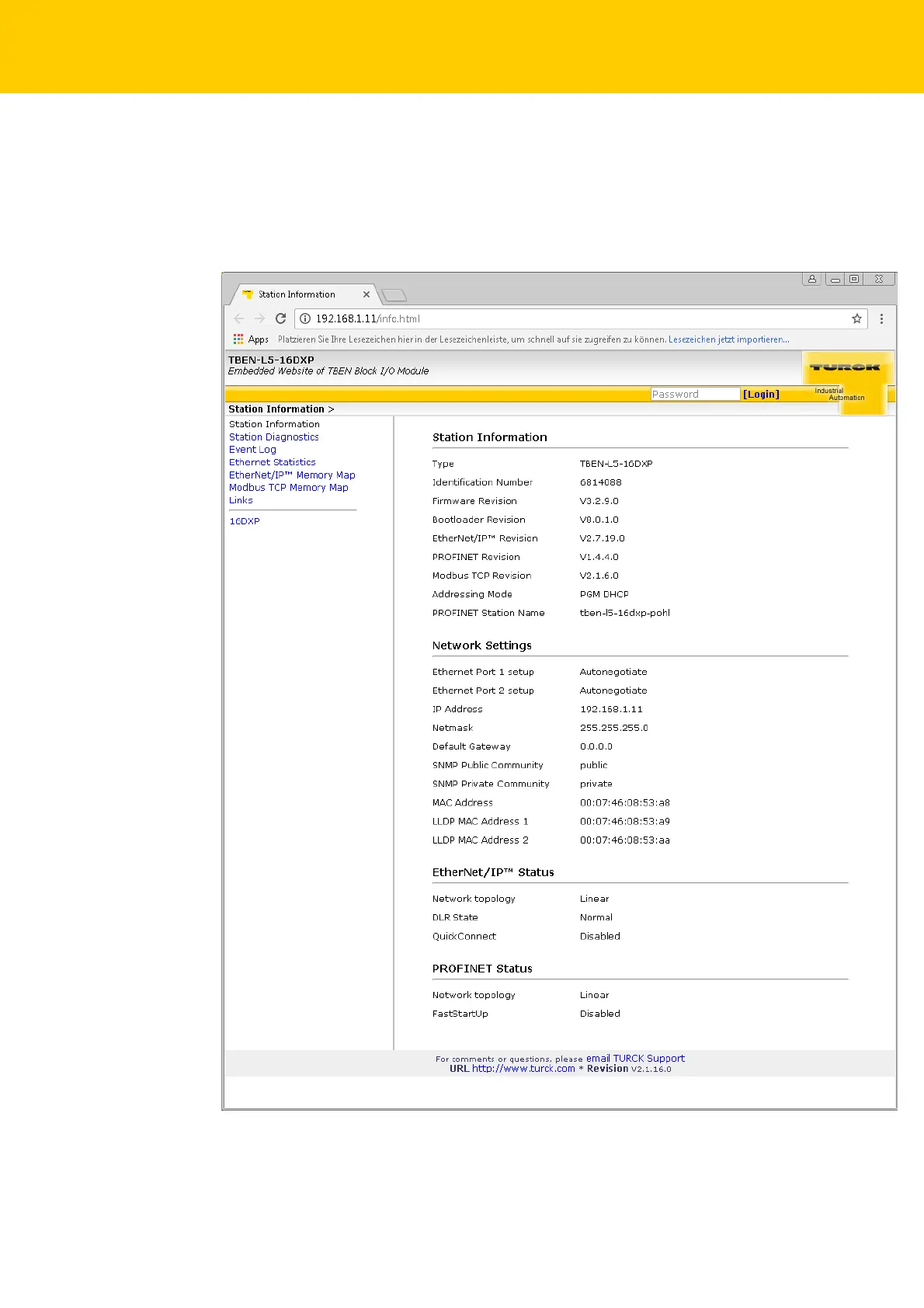Click FastStartUp value Disabled

[x=599, y=1014]
